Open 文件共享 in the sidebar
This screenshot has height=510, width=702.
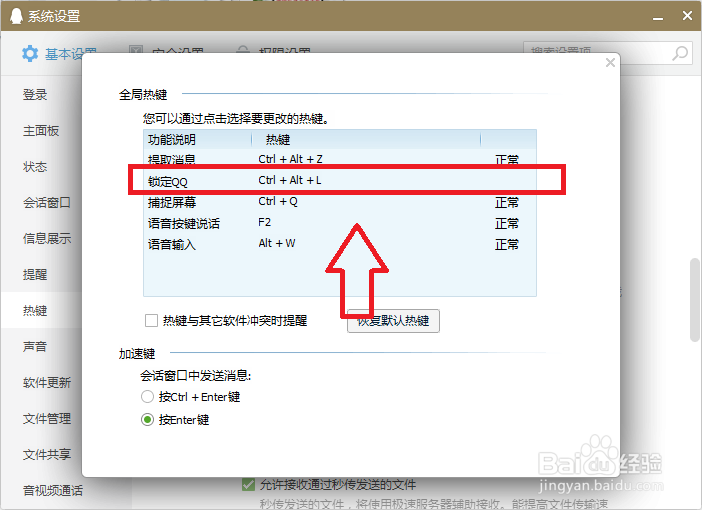pyautogui.click(x=47, y=454)
